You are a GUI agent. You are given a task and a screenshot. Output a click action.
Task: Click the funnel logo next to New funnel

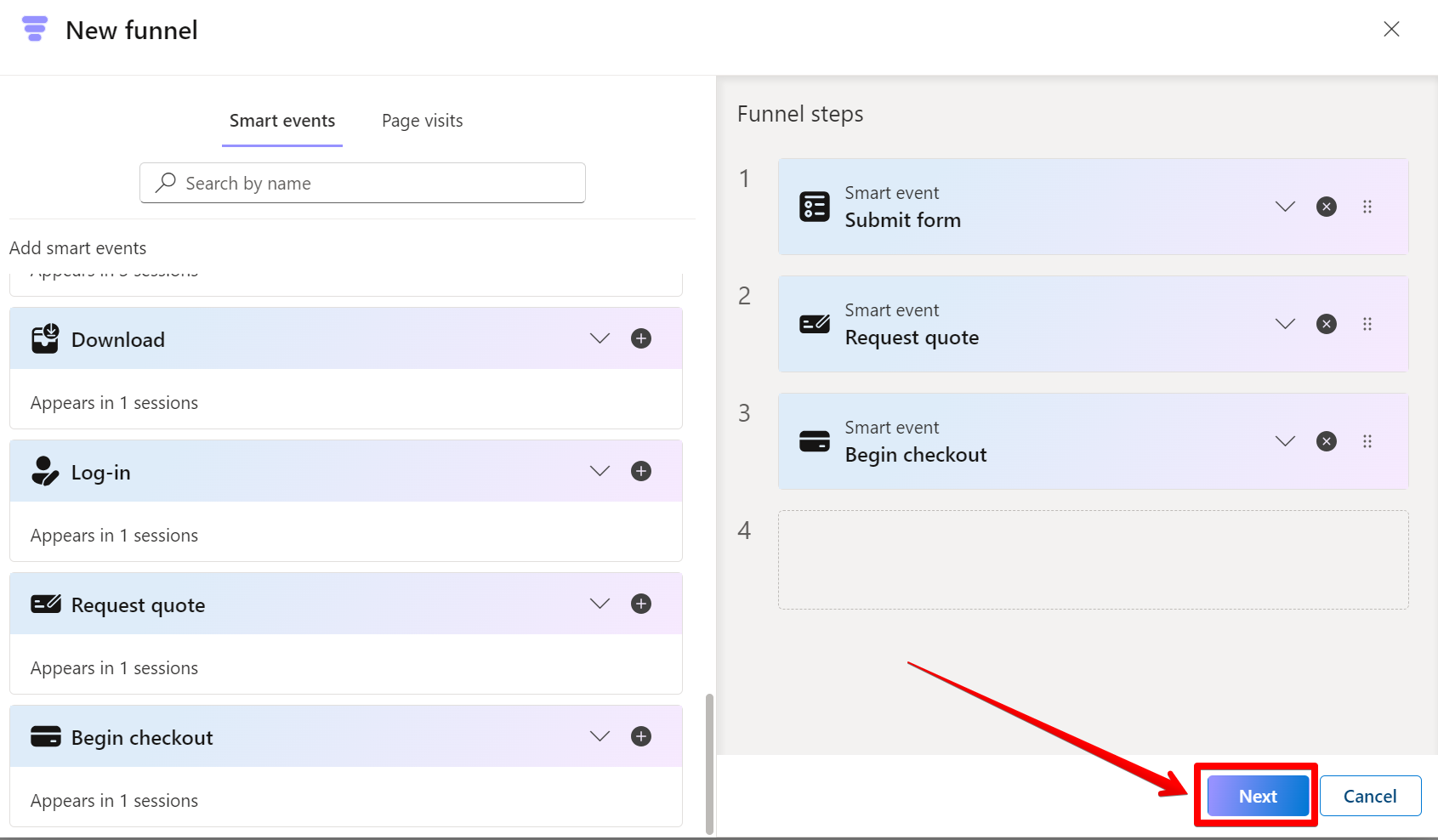coord(35,29)
